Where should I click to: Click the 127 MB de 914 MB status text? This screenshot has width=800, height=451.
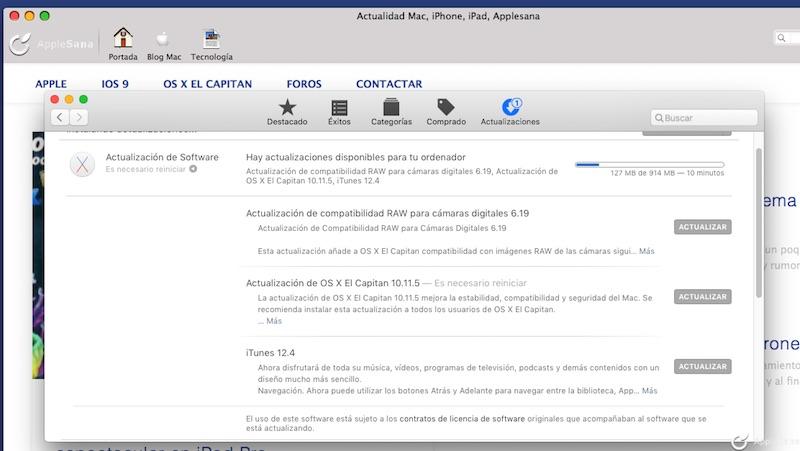[x=667, y=173]
